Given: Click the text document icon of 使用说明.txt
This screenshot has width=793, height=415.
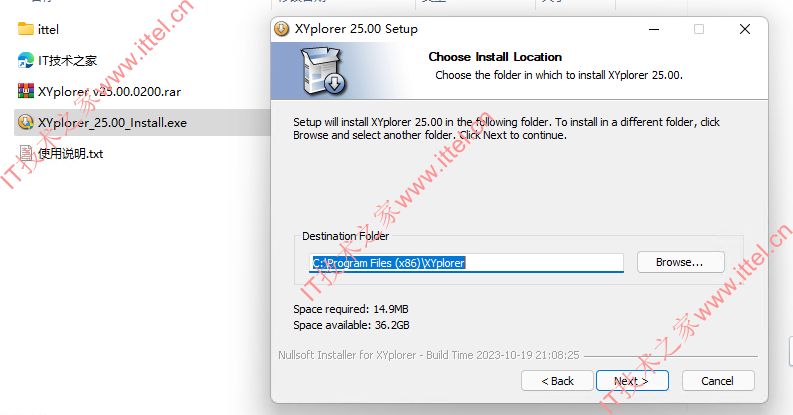Looking at the screenshot, I should tap(25, 153).
